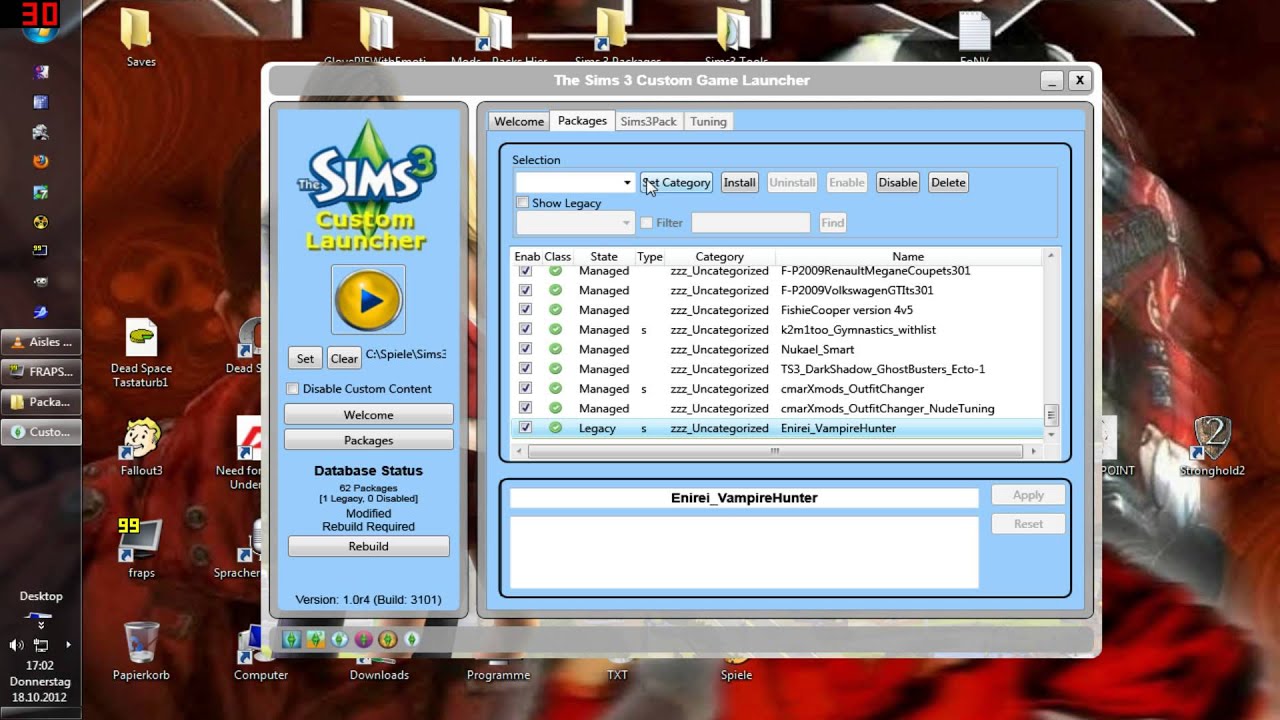
Task: Toggle the Filter checkbox
Action: click(x=646, y=223)
